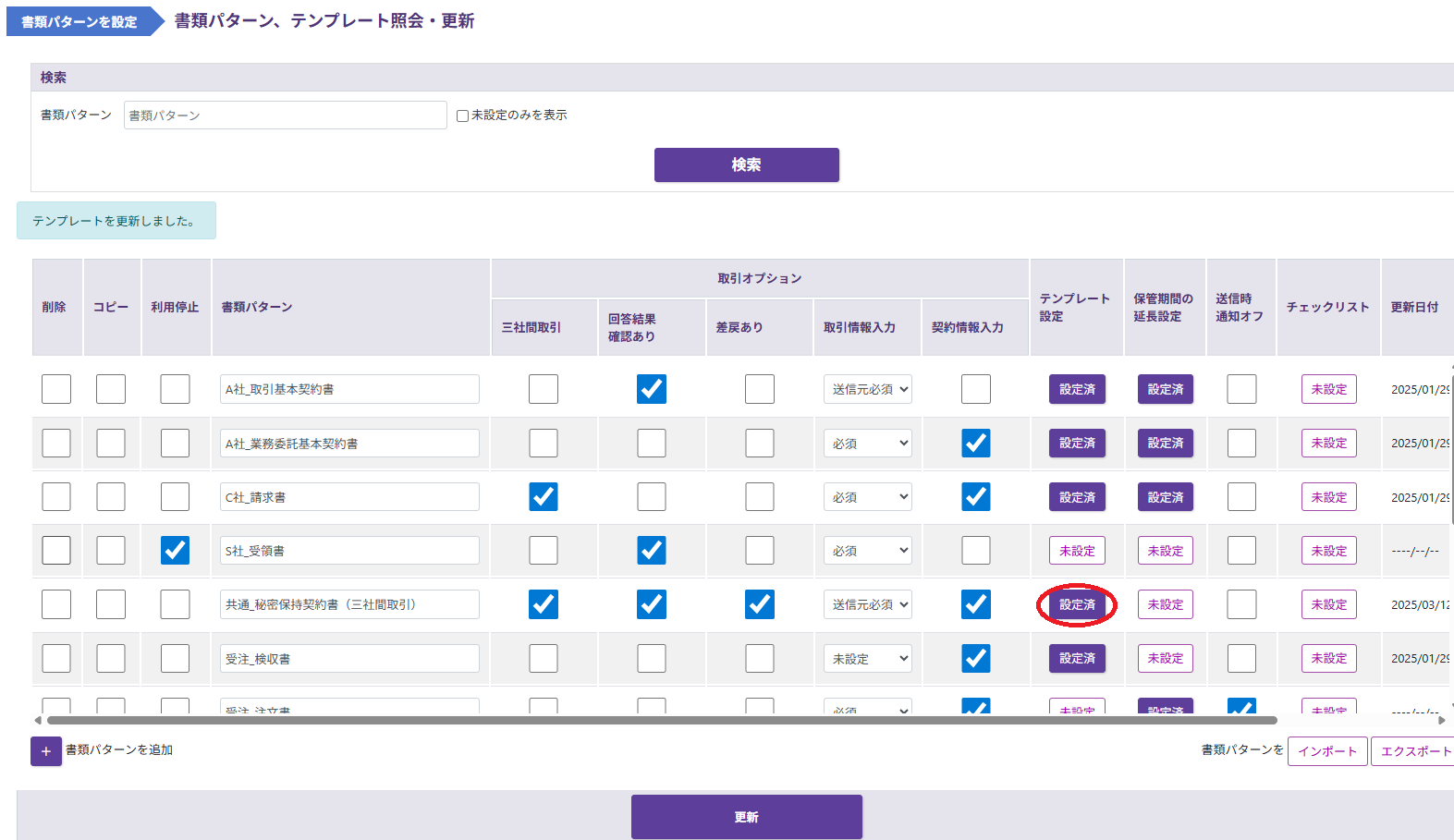Uncheck 回答結果確認あり for A社_取引基本契約書
1454x840 pixels.
pyautogui.click(x=652, y=389)
